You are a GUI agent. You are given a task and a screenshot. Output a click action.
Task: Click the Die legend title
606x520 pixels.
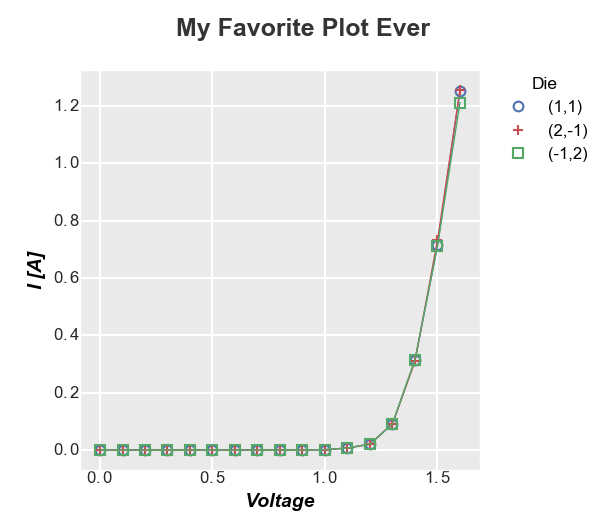coord(544,84)
